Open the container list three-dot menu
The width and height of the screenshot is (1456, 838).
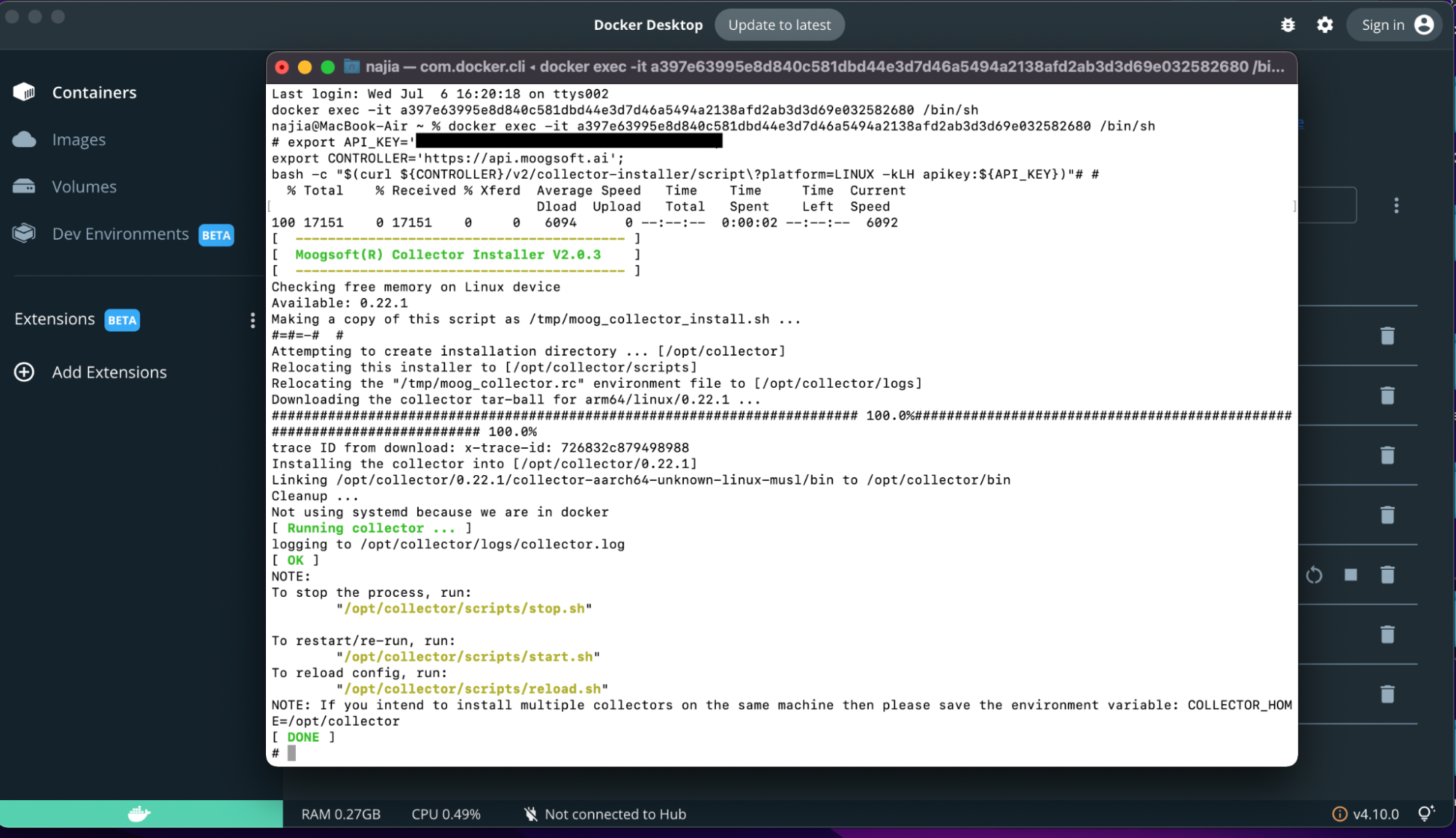click(1396, 205)
